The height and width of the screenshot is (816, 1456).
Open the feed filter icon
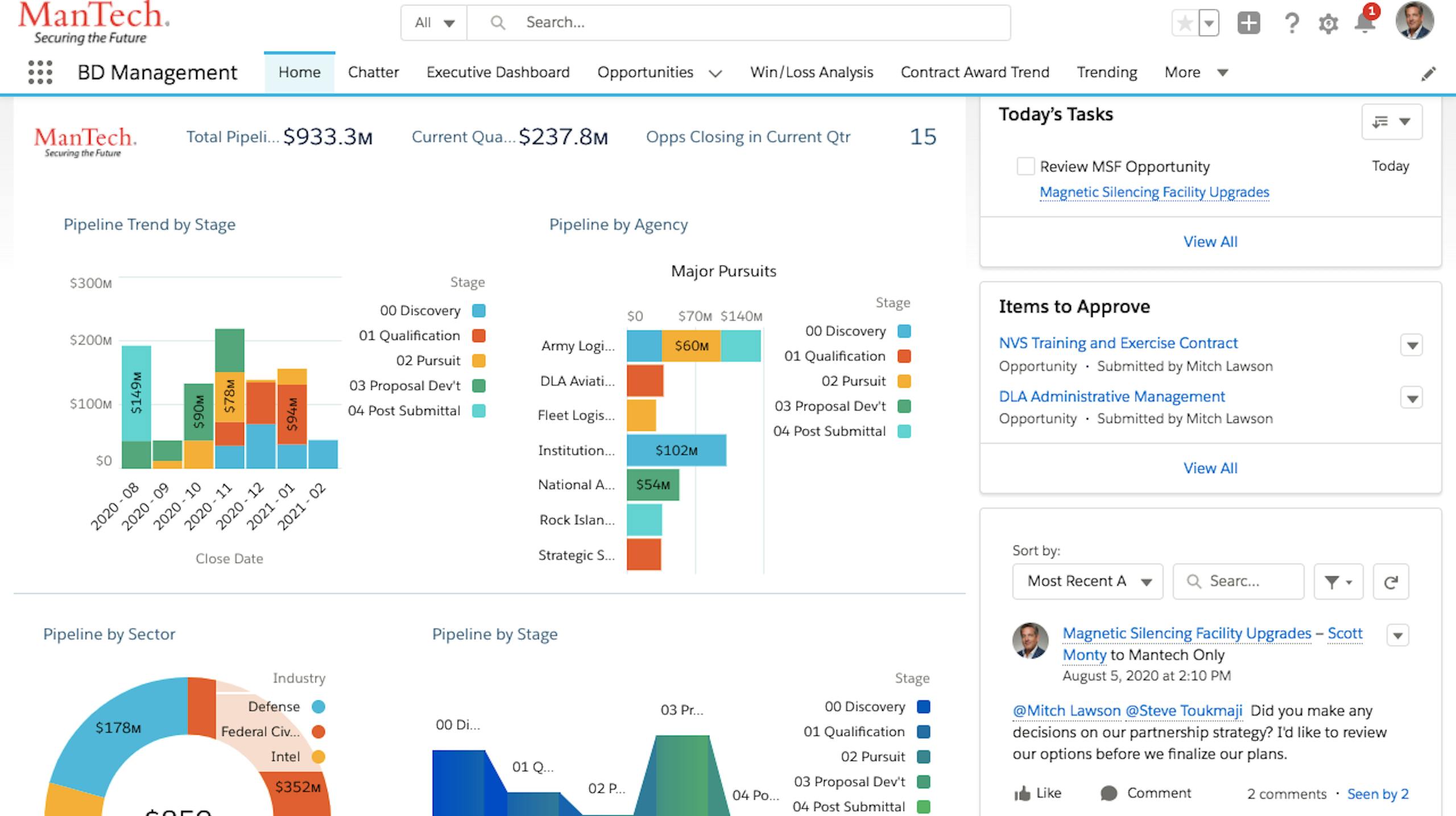pos(1338,581)
